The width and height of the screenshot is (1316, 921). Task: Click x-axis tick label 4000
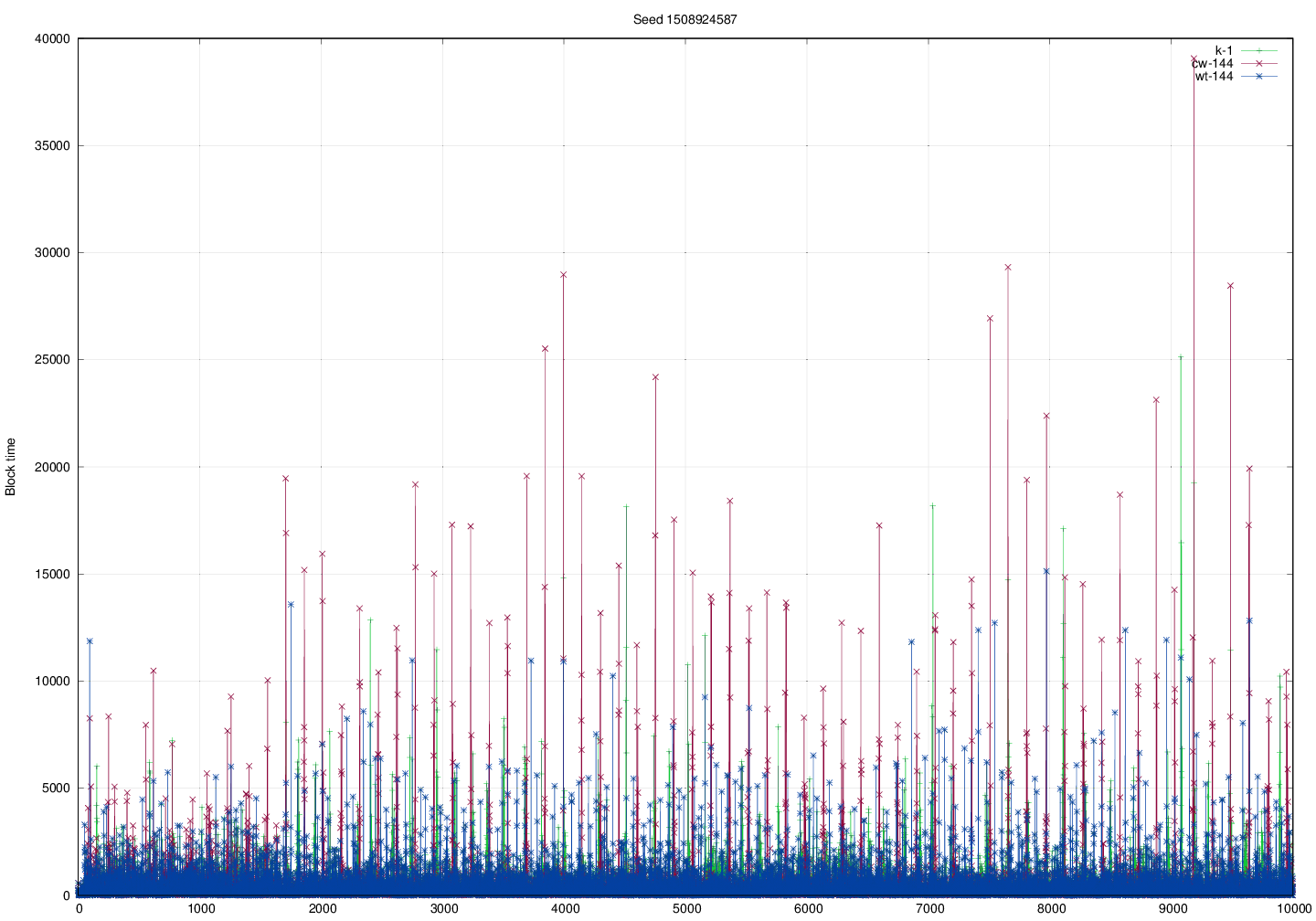point(565,908)
